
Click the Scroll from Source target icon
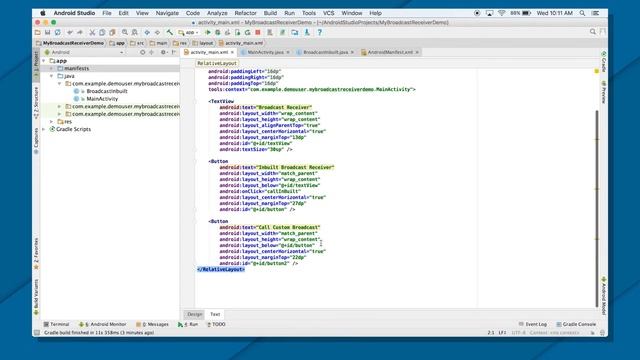(x=142, y=52)
